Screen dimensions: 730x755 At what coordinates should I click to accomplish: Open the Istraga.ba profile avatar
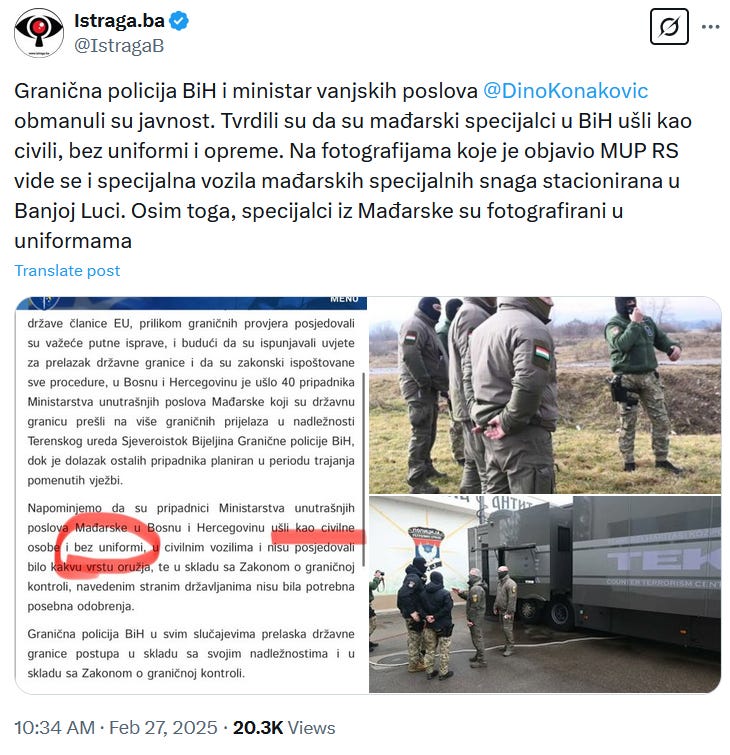point(39,32)
